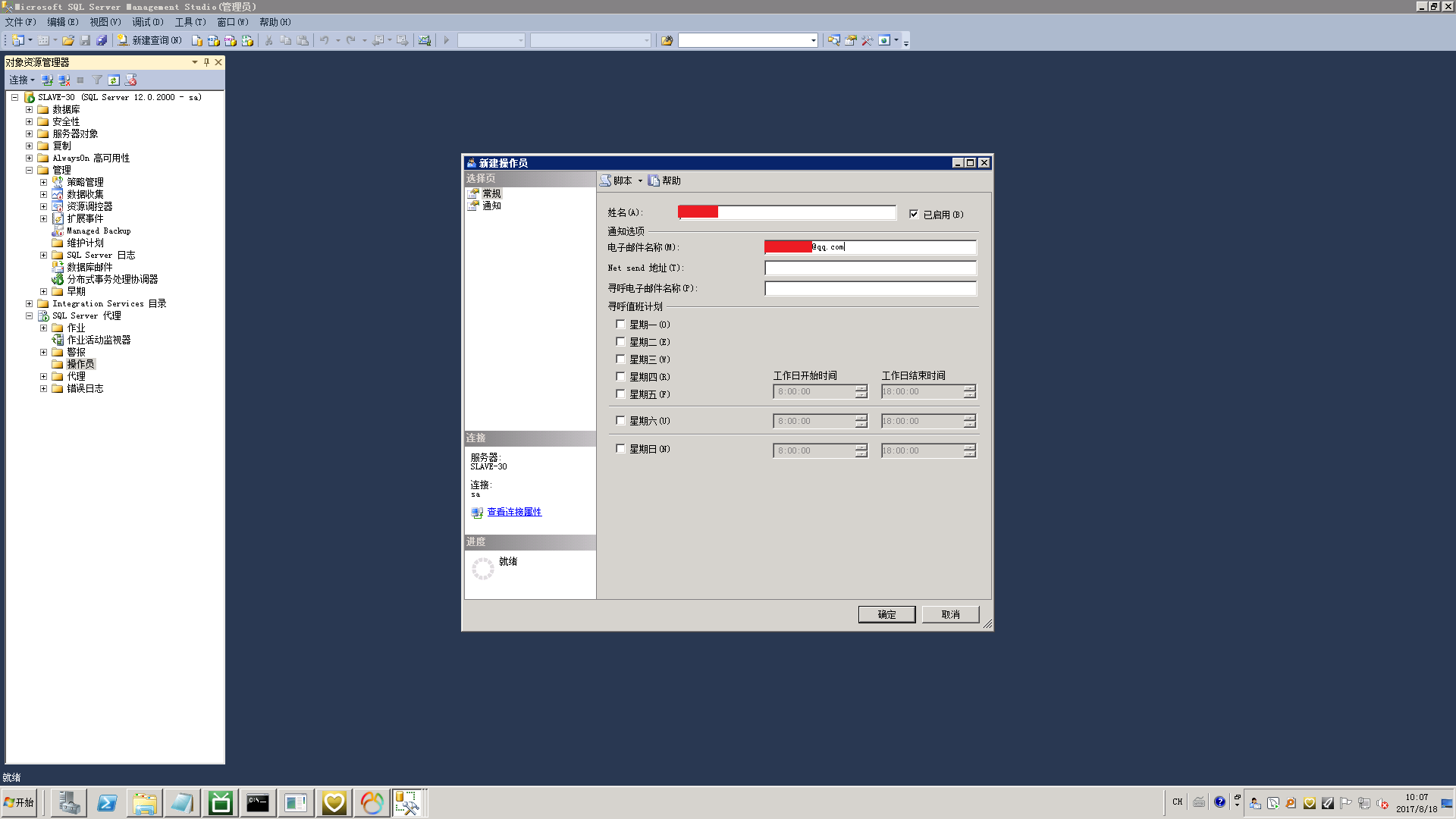Toggle 已启用 enabled checkbox for operator

tap(912, 213)
